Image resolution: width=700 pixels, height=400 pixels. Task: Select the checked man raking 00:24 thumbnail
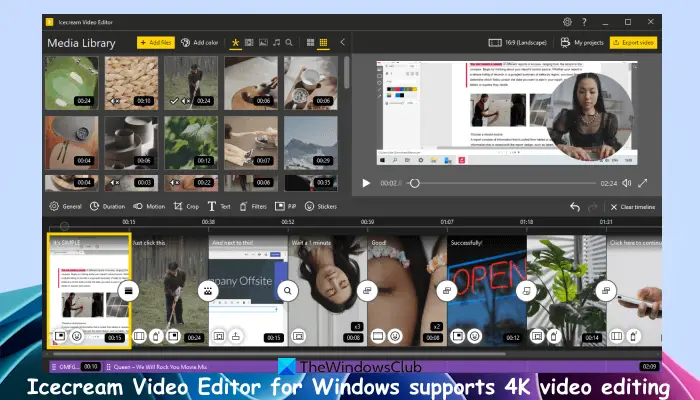point(191,83)
